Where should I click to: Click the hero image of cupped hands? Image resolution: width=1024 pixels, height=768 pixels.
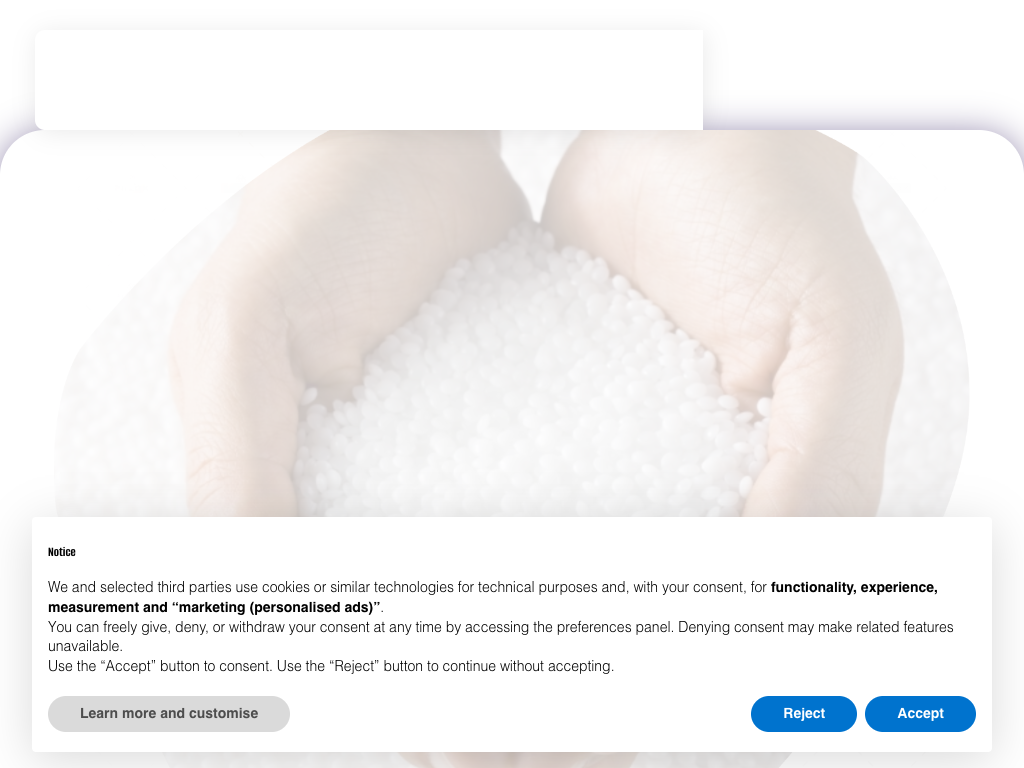512,323
